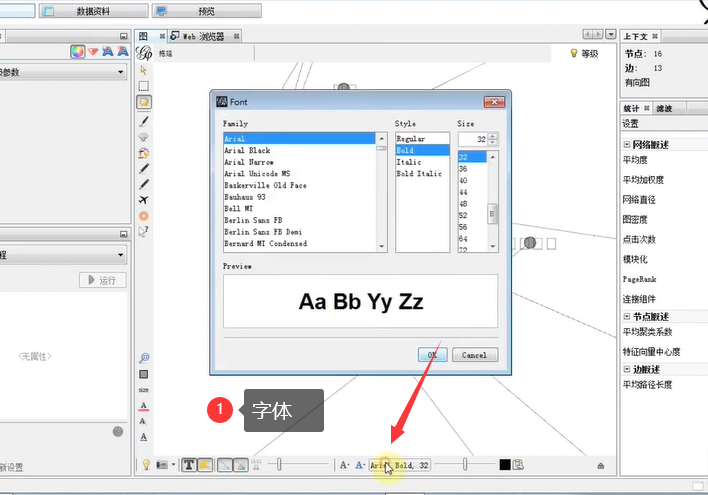Take a screenshot with camera icon
This screenshot has height=495, width=708.
pos(162,465)
